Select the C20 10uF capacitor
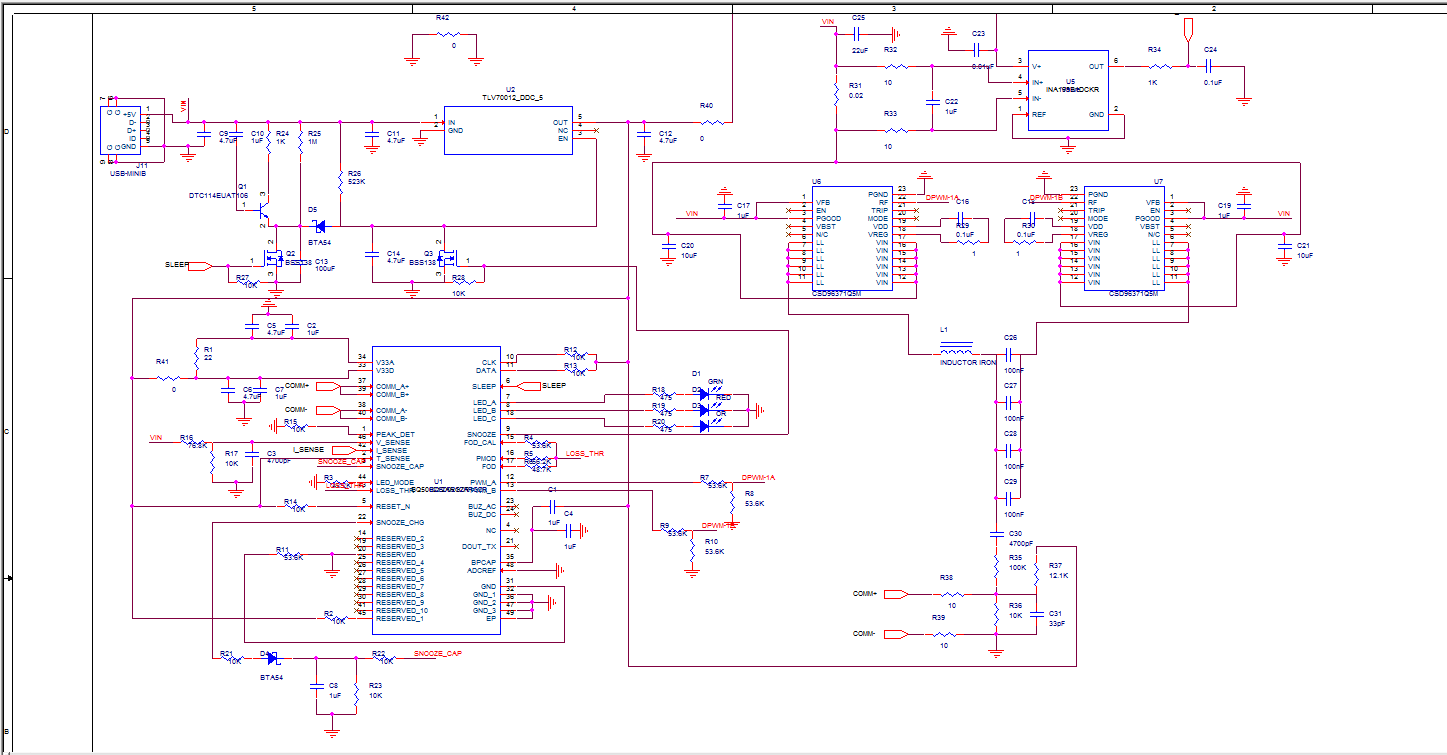This screenshot has height=755, width=1447. [667, 245]
